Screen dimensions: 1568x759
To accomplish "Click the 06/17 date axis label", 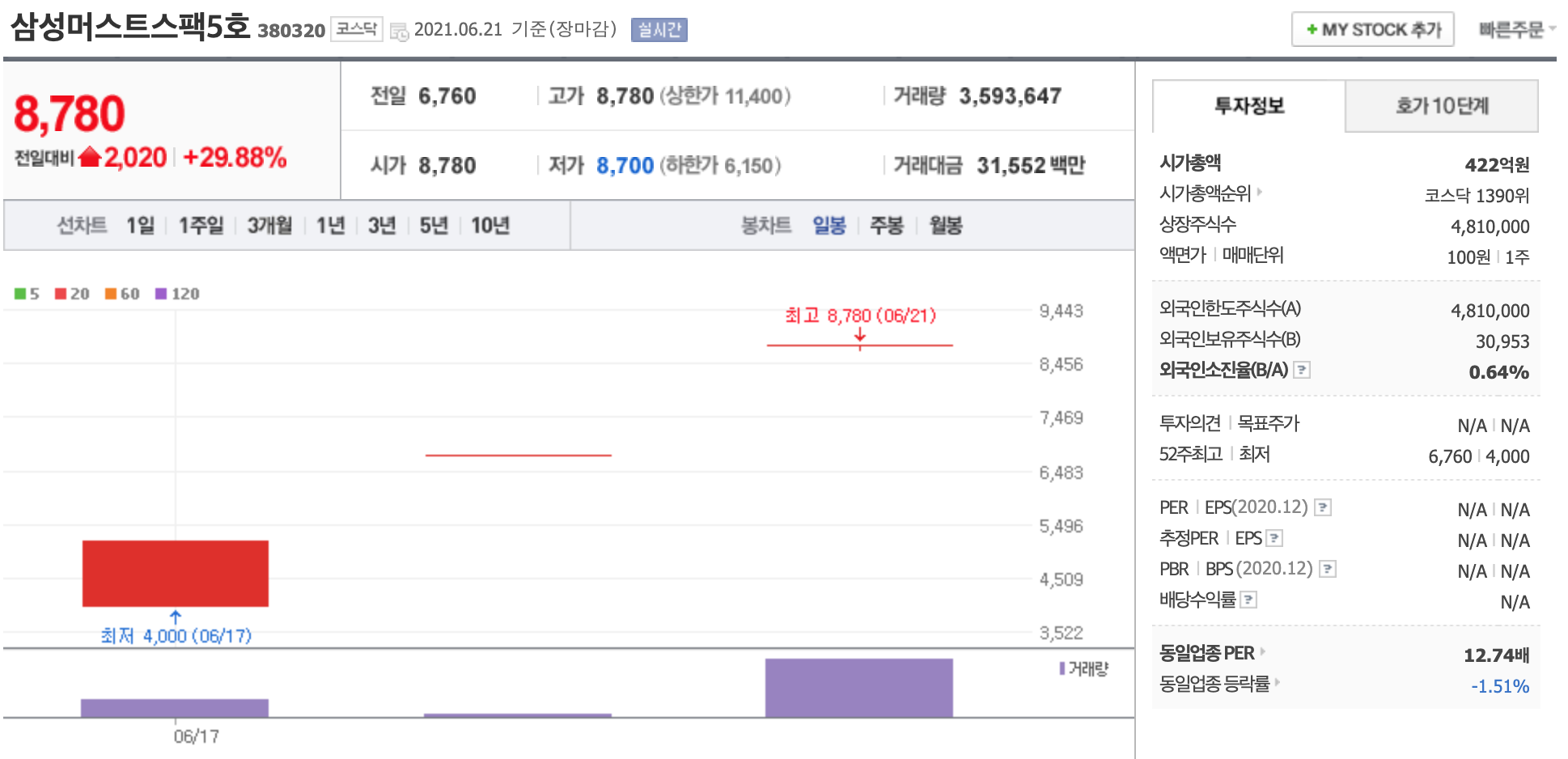I will [197, 736].
